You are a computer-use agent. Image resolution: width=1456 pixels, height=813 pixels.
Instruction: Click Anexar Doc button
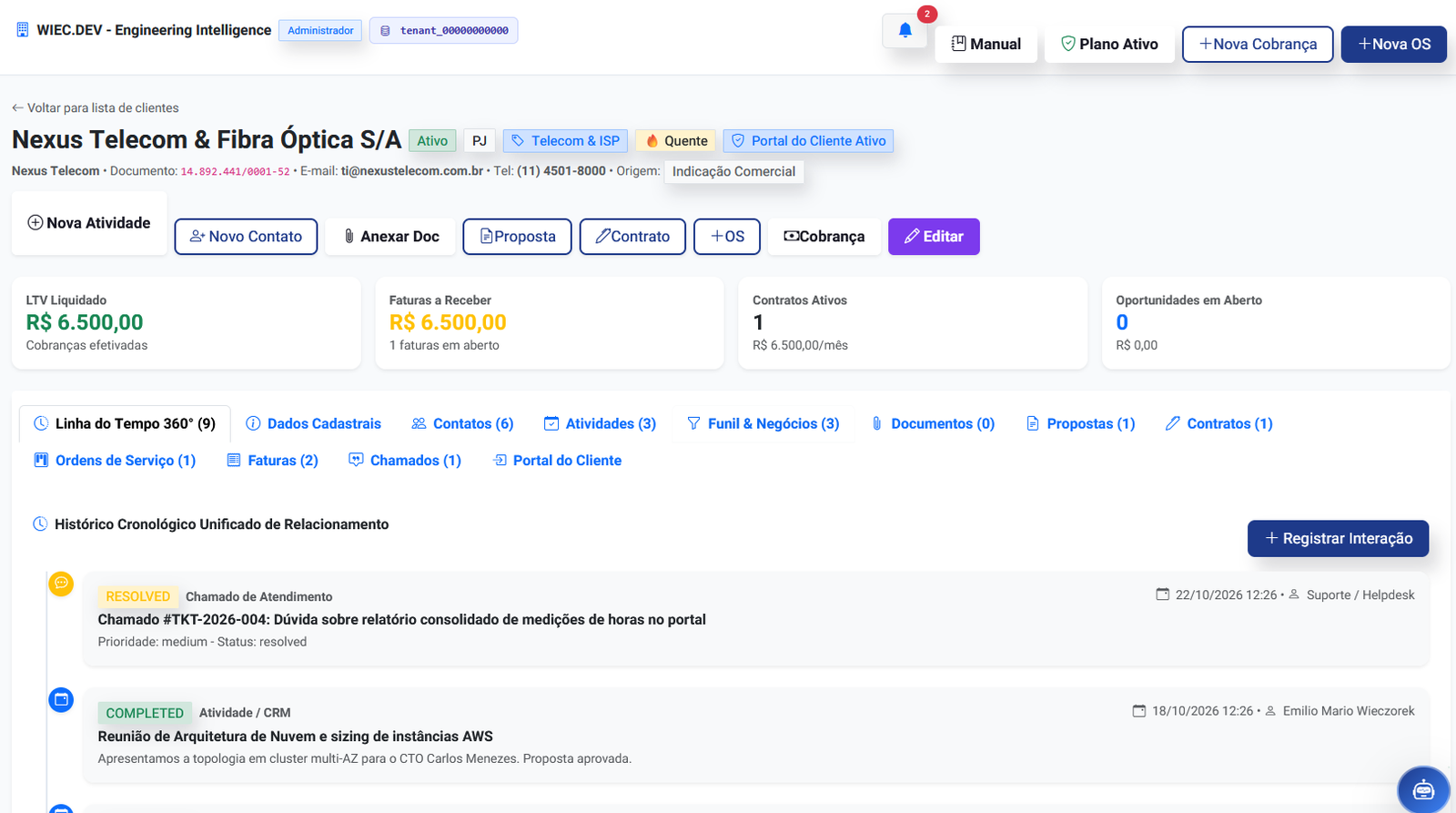tap(390, 237)
